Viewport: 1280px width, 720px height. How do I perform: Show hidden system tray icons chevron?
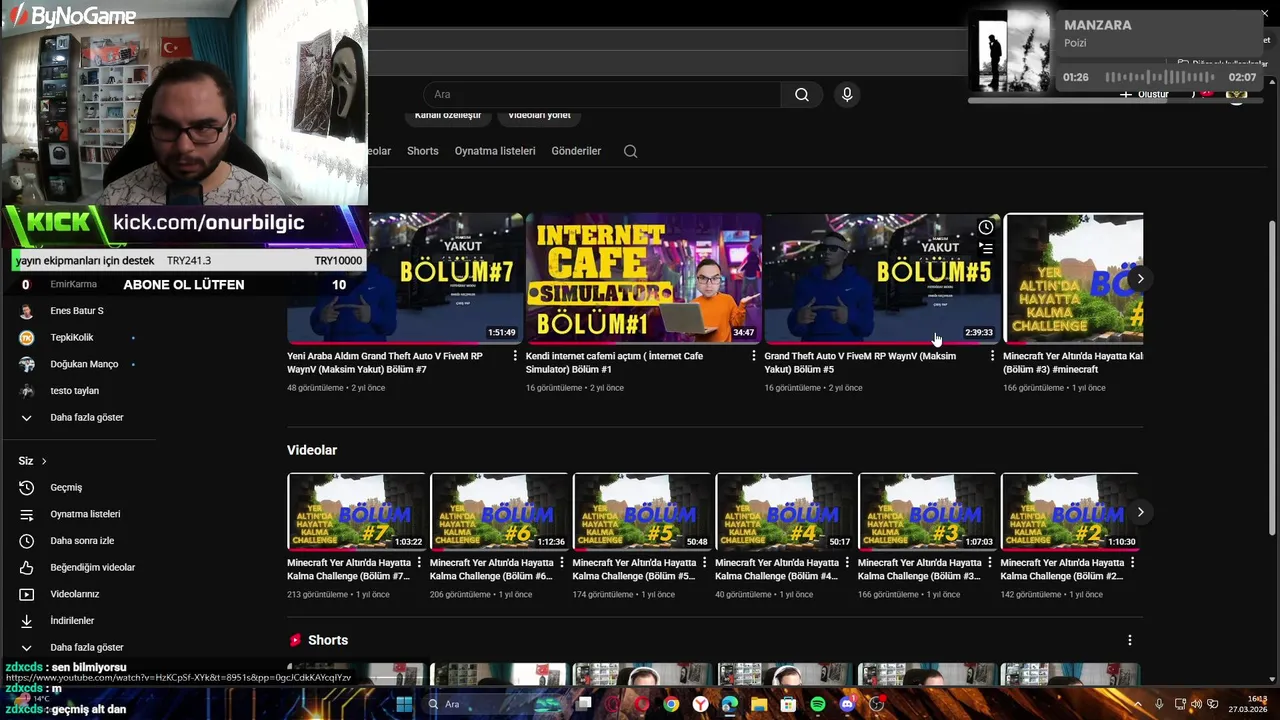click(x=1138, y=704)
